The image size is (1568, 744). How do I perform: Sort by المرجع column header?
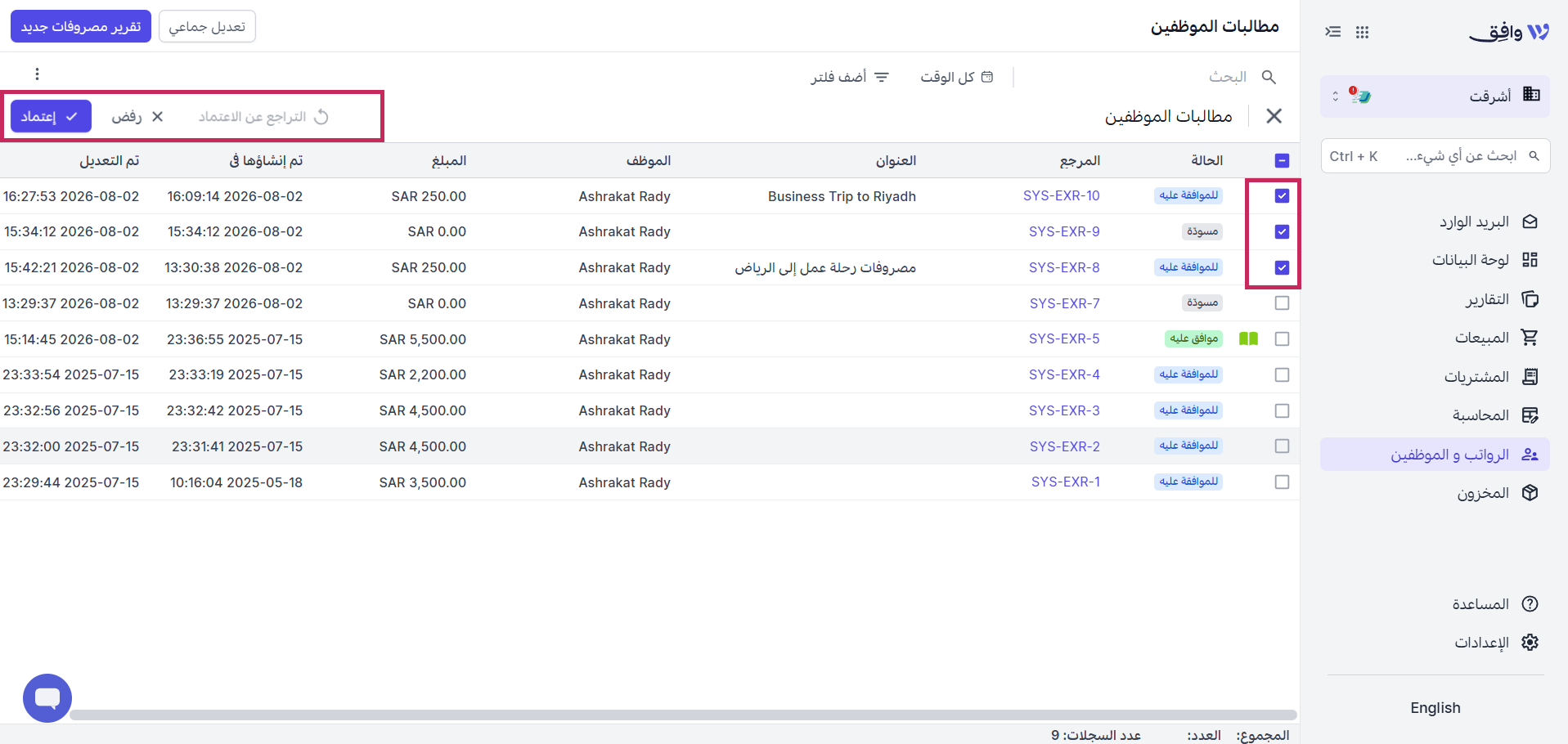click(x=1080, y=160)
